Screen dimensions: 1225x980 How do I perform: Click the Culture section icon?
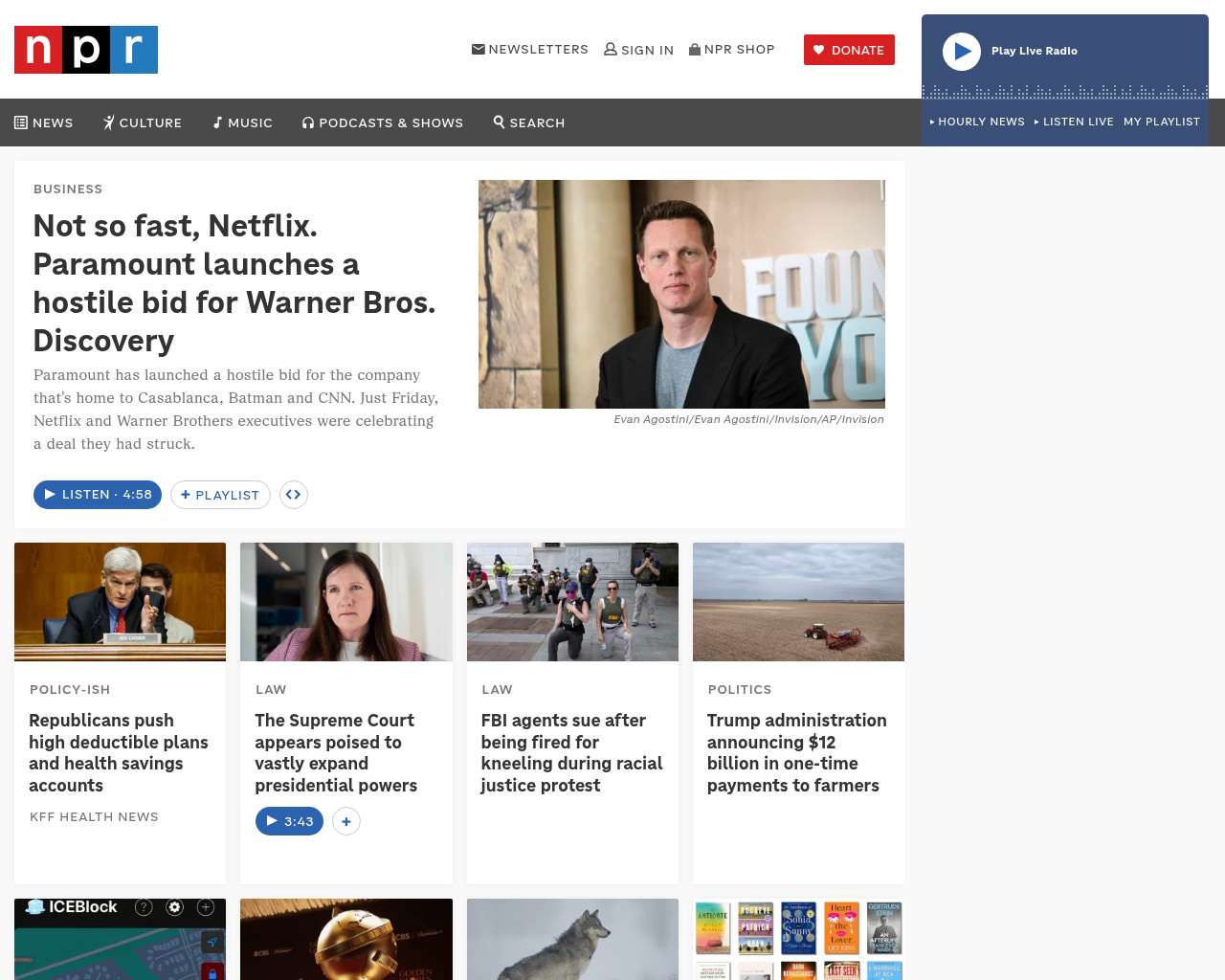click(109, 122)
